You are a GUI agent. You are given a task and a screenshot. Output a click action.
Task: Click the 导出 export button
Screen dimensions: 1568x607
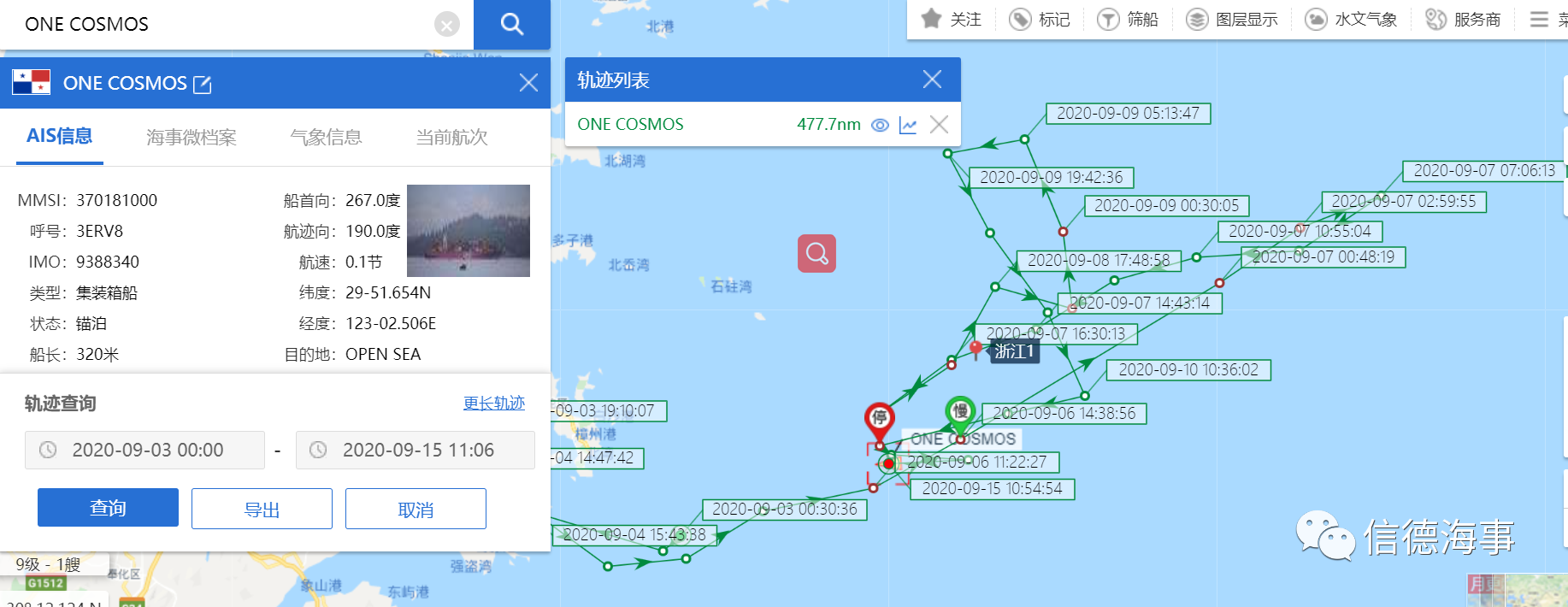tap(262, 509)
